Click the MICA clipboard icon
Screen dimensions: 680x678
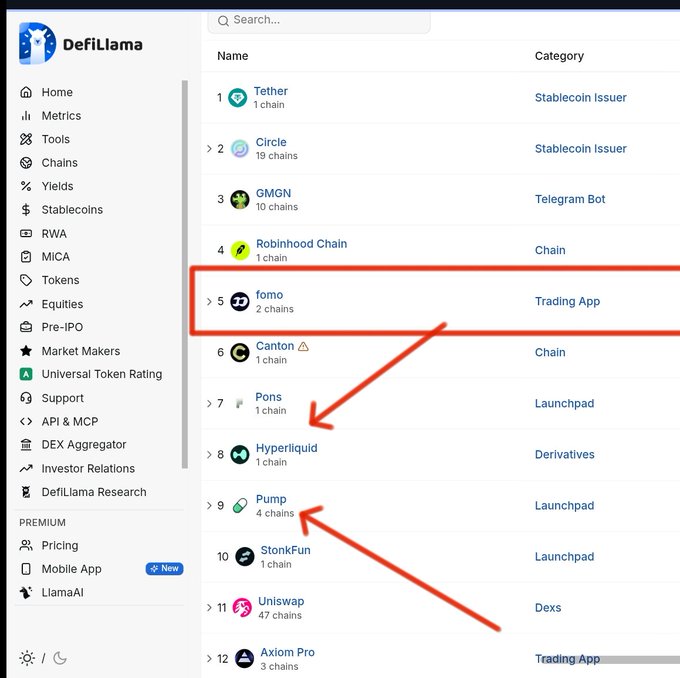pyautogui.click(x=26, y=256)
